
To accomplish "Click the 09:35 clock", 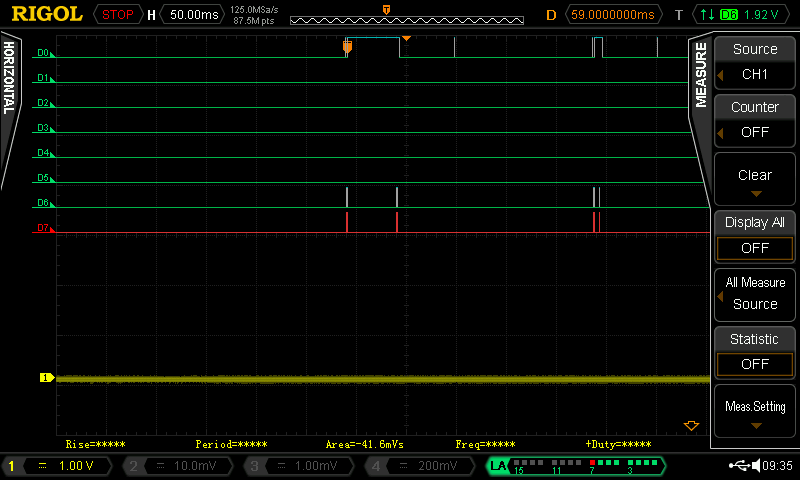I will [777, 466].
